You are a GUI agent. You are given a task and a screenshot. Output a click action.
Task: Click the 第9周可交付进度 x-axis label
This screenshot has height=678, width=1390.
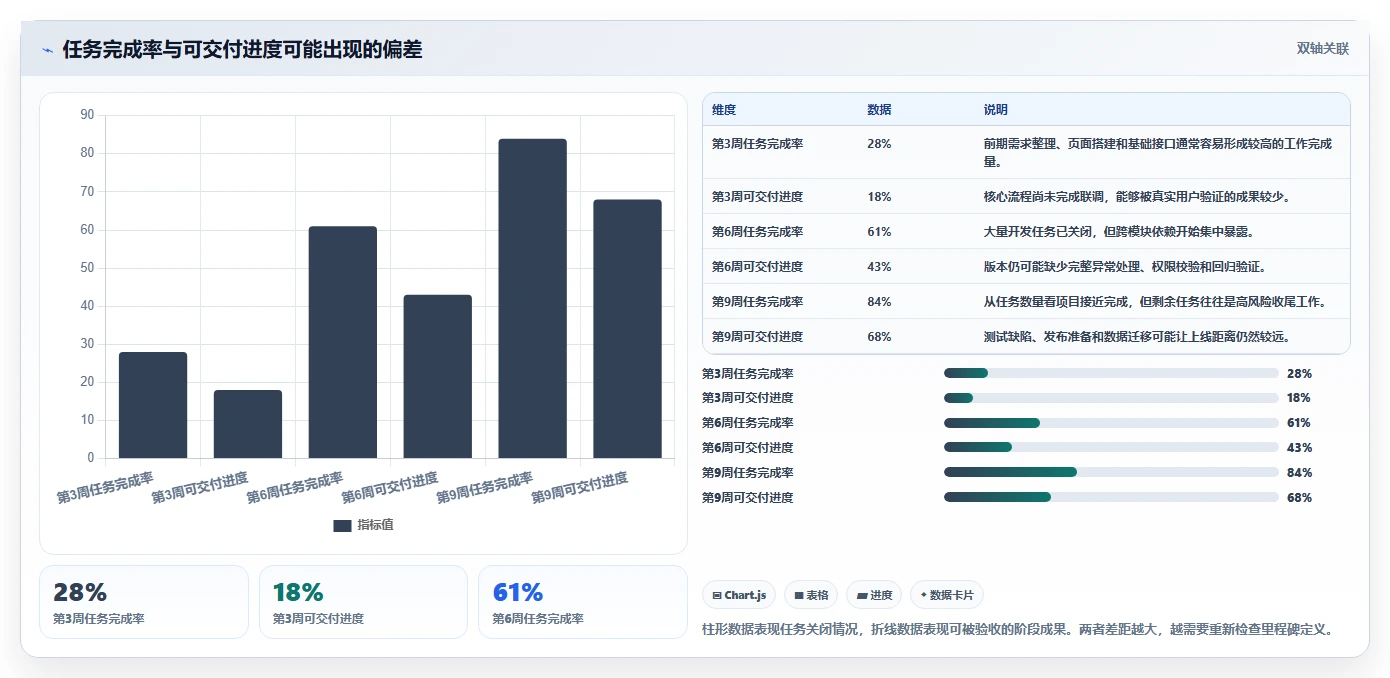(580, 487)
